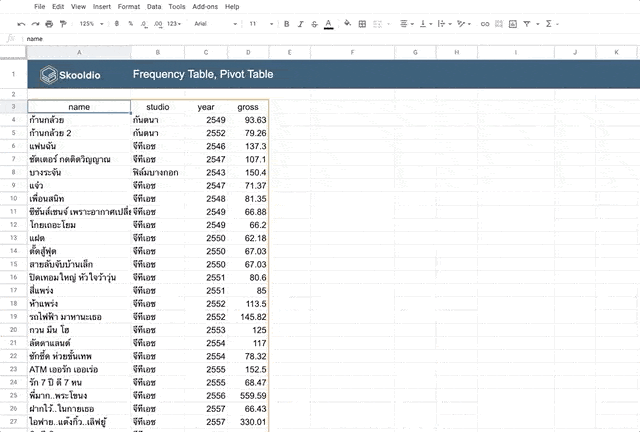Click the Print icon
The height and width of the screenshot is (432, 640).
[49, 24]
